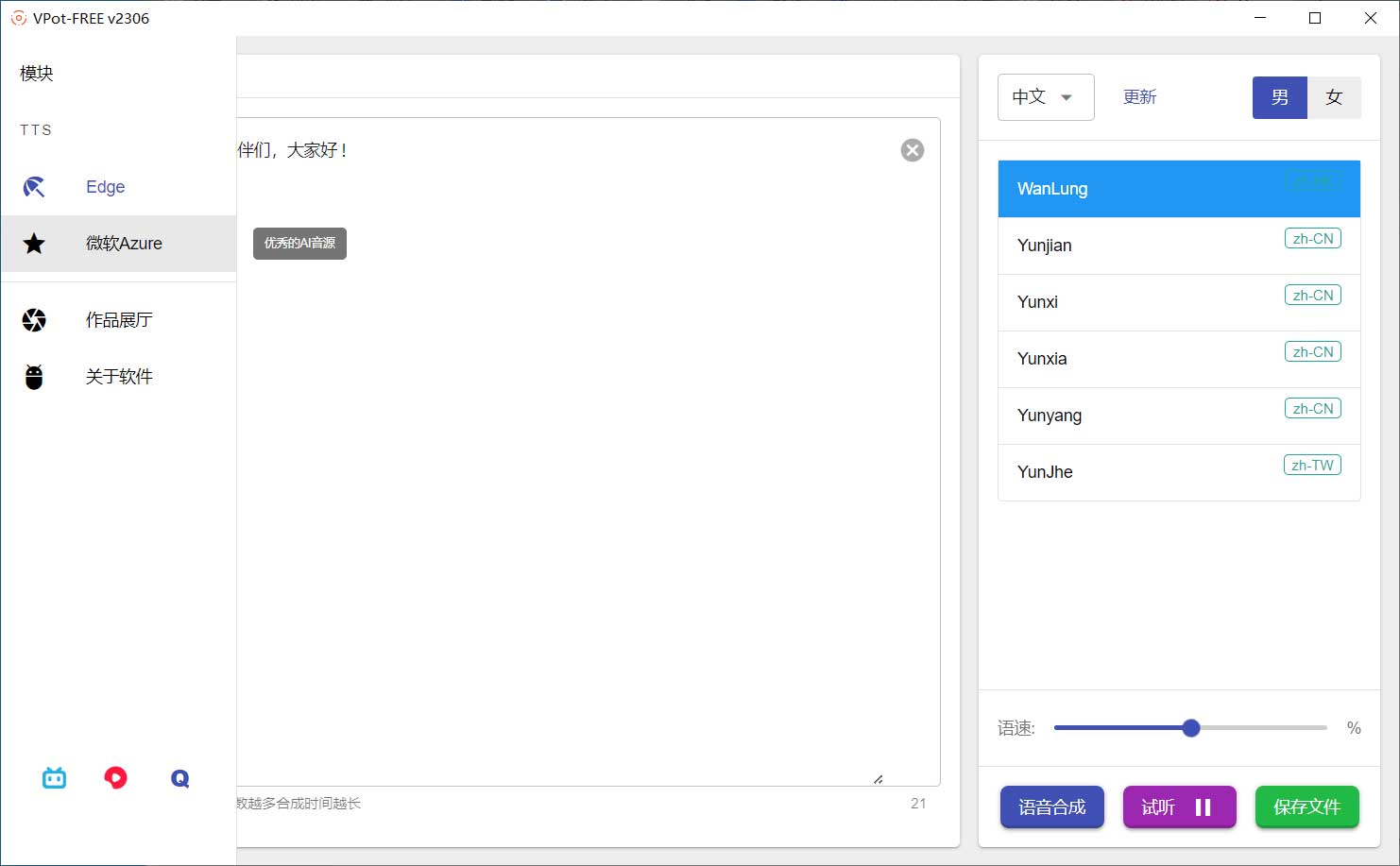This screenshot has width=1400, height=866.
Task: Click the aperture icon for 作品展厅
Action: (34, 320)
